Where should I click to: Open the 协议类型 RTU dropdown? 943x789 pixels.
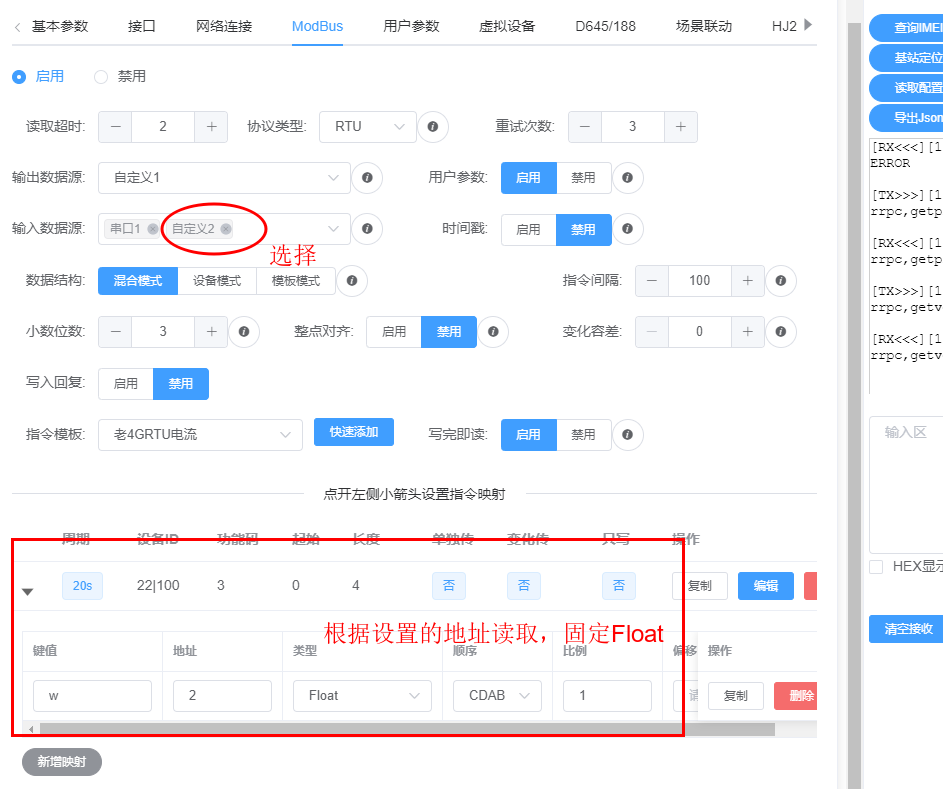[368, 127]
